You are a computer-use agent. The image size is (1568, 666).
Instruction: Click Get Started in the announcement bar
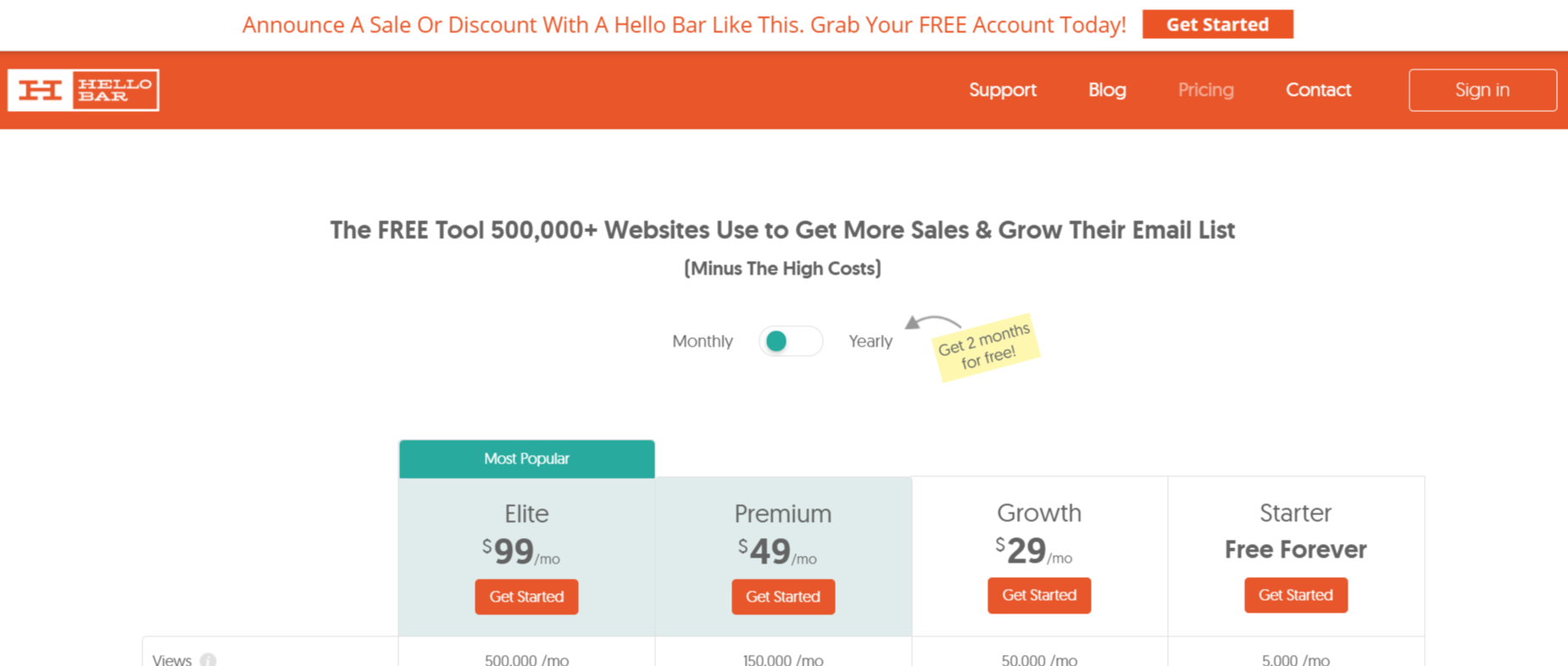(1217, 25)
